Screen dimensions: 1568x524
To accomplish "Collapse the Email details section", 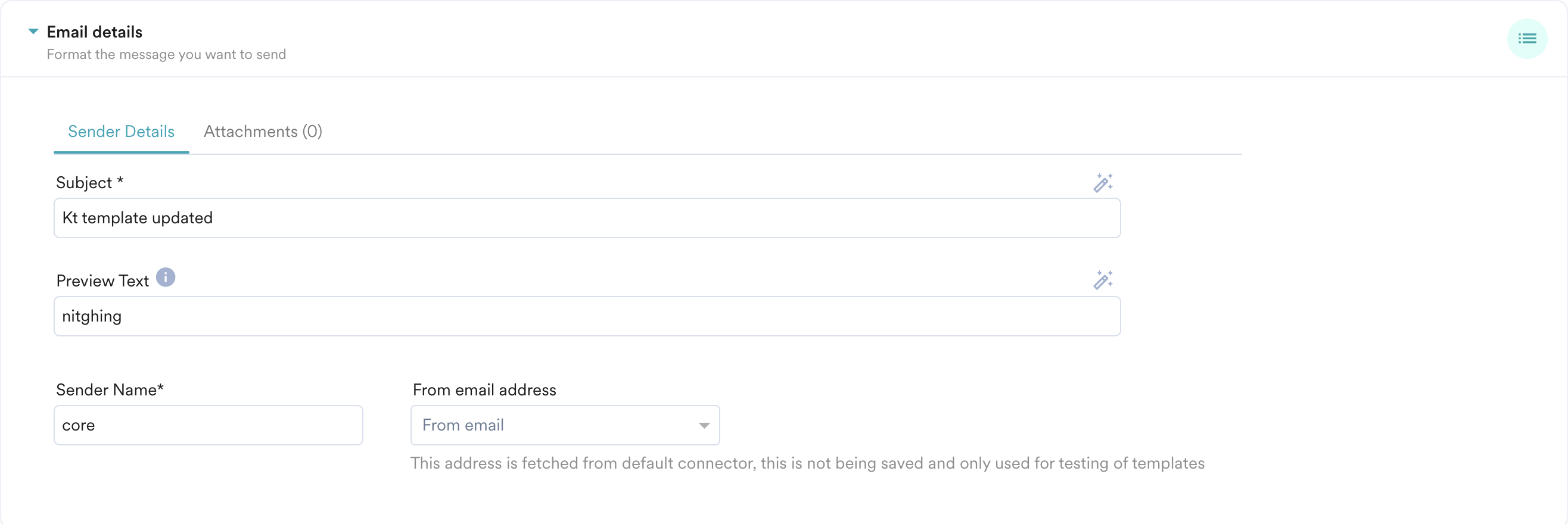I will point(33,31).
